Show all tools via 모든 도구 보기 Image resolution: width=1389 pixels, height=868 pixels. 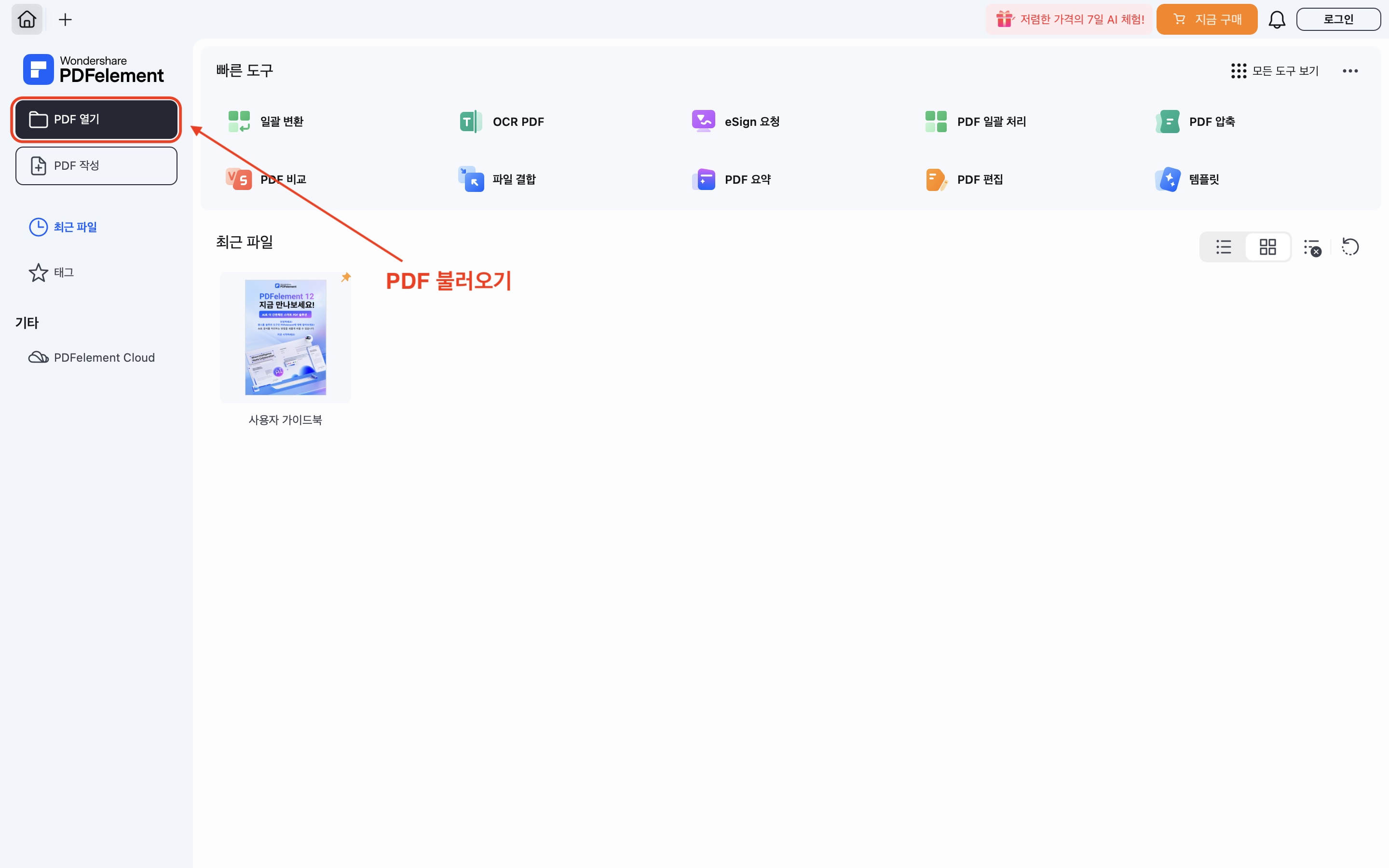point(1275,71)
